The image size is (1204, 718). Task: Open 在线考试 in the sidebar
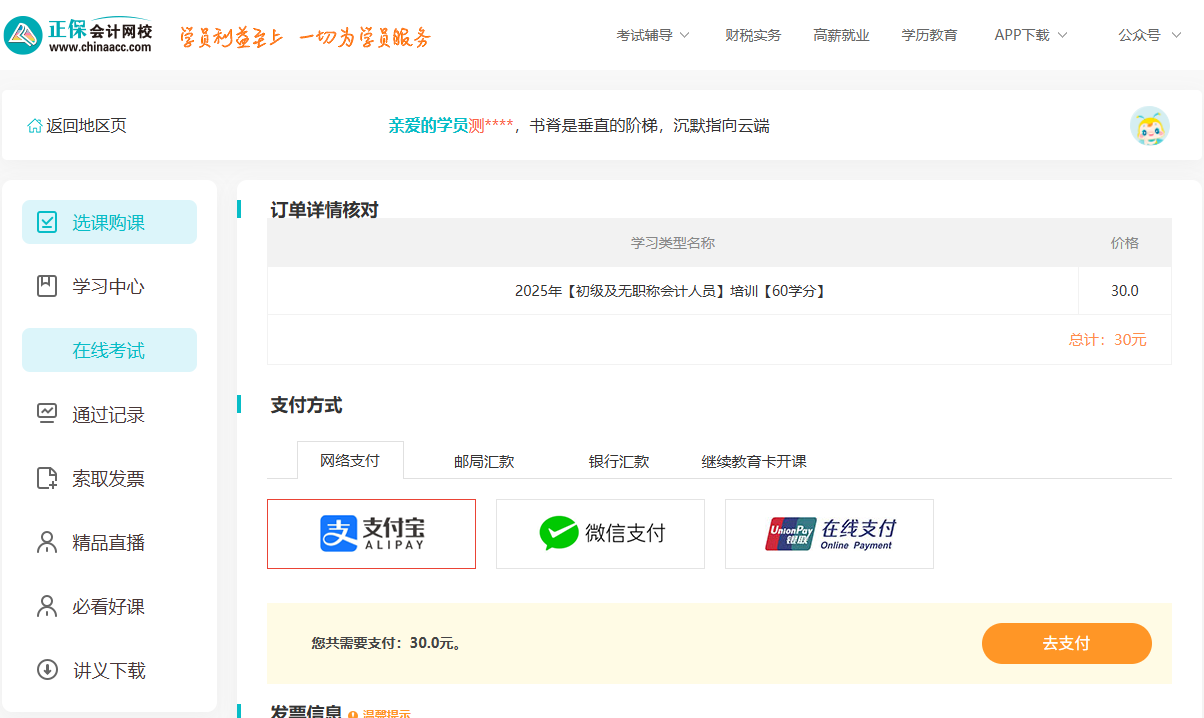[109, 350]
